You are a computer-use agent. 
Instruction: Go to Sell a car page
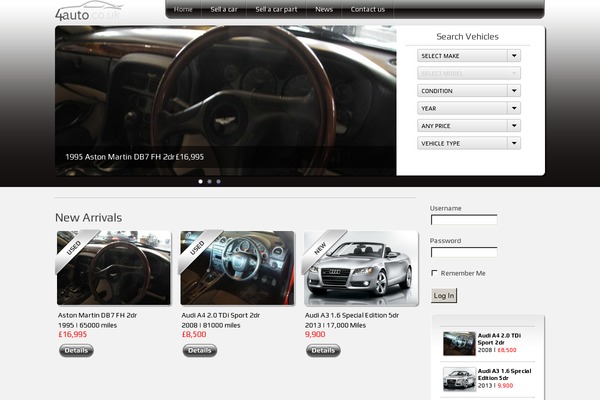tap(224, 9)
